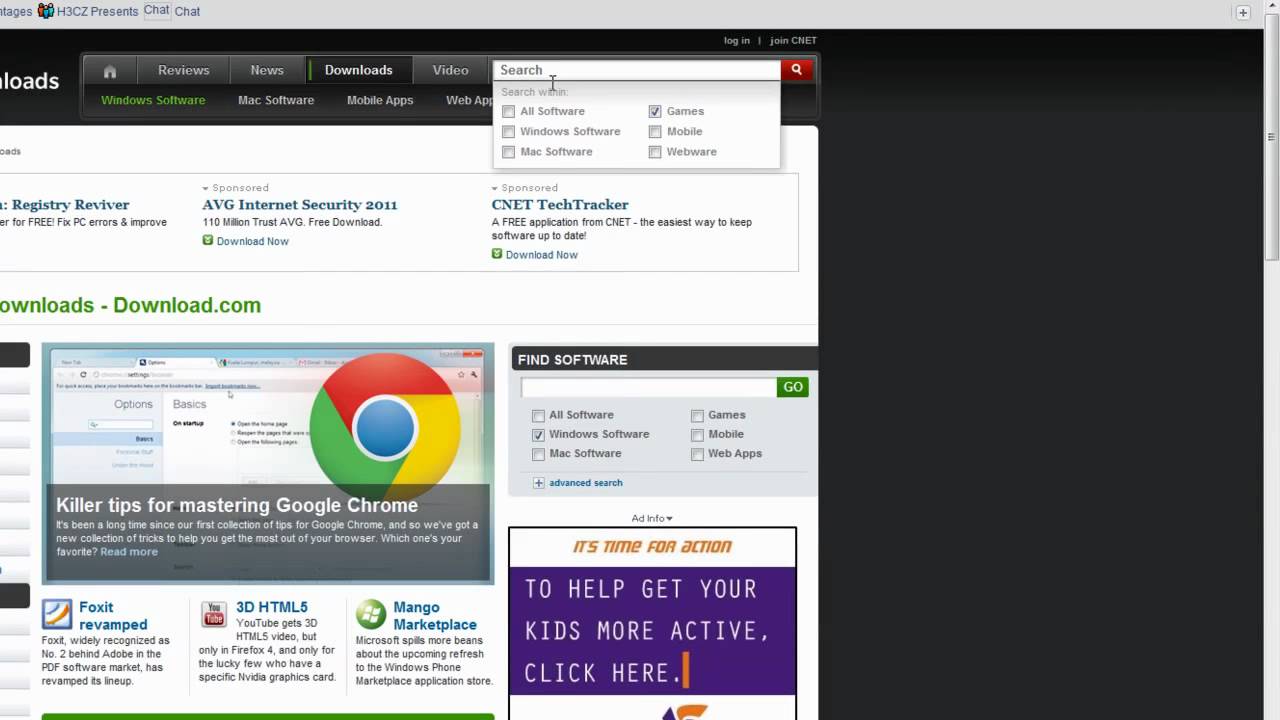
Task: Click the Foxit revamped article icon
Action: 57,614
